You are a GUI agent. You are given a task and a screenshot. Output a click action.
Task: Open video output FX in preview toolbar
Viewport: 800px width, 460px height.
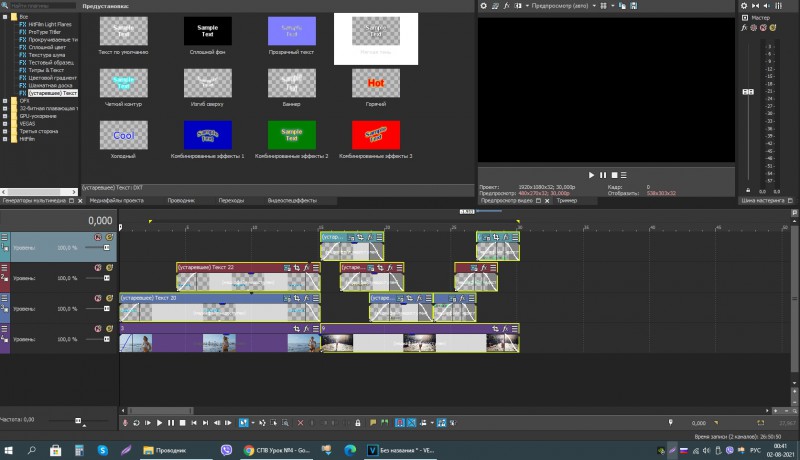tap(506, 6)
